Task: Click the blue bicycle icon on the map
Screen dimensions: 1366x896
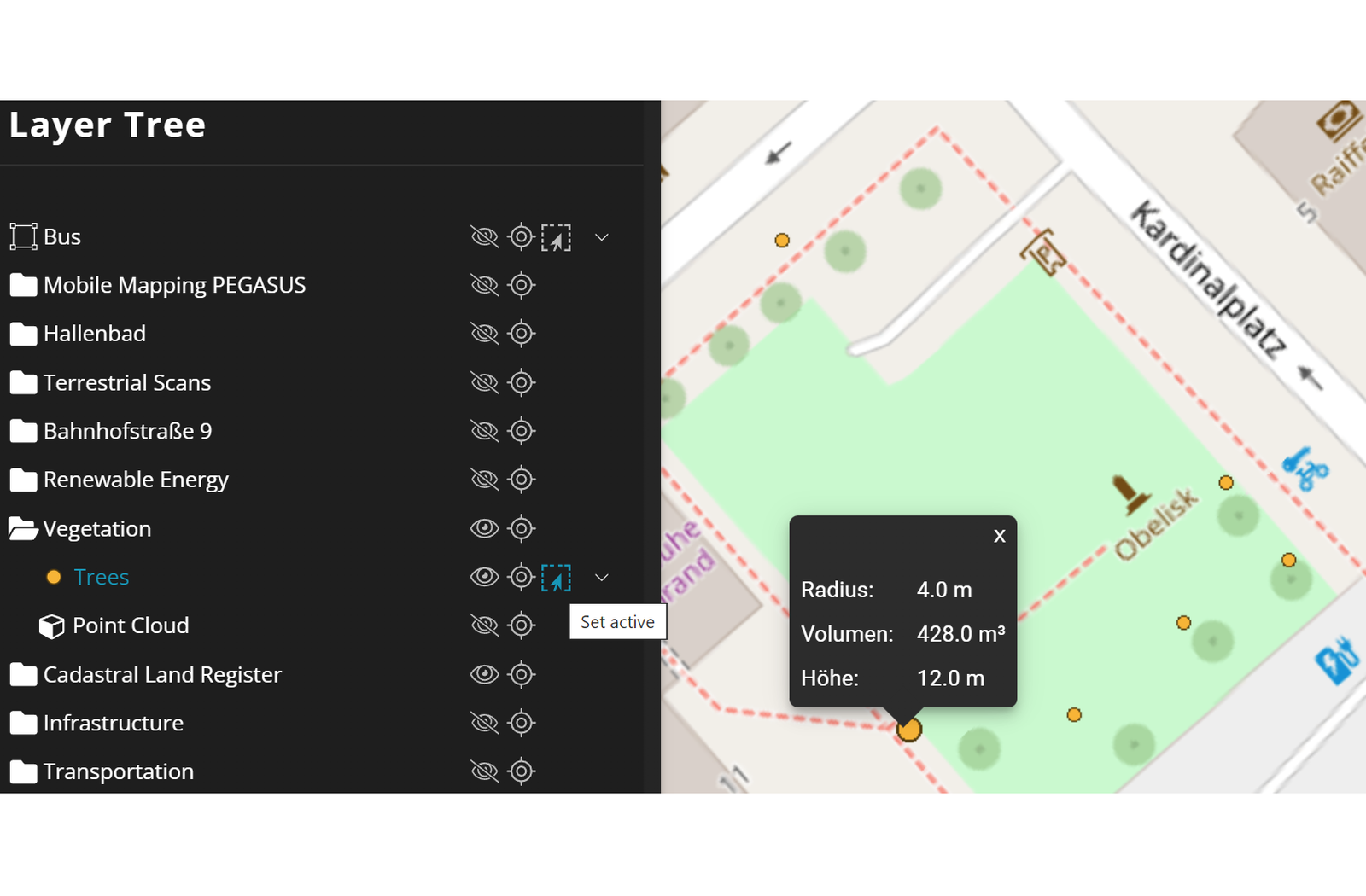Action: [1305, 468]
